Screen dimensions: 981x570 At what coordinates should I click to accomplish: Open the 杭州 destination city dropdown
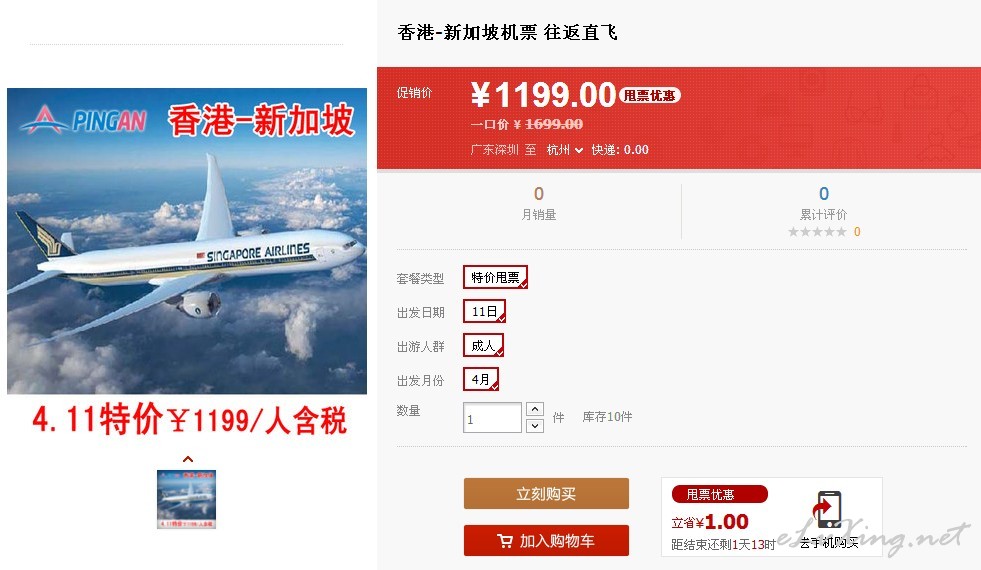point(564,150)
